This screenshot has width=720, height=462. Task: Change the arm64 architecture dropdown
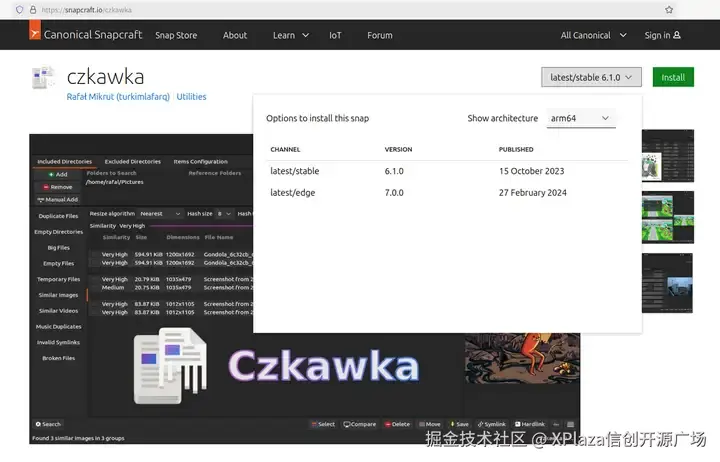(x=580, y=118)
